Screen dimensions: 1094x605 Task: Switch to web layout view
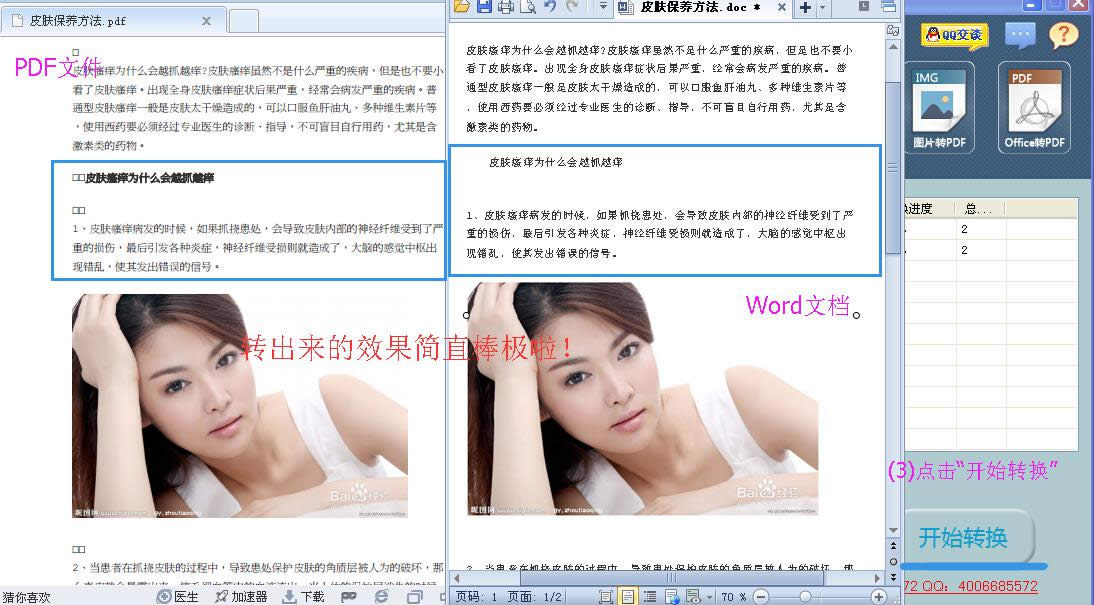point(671,597)
